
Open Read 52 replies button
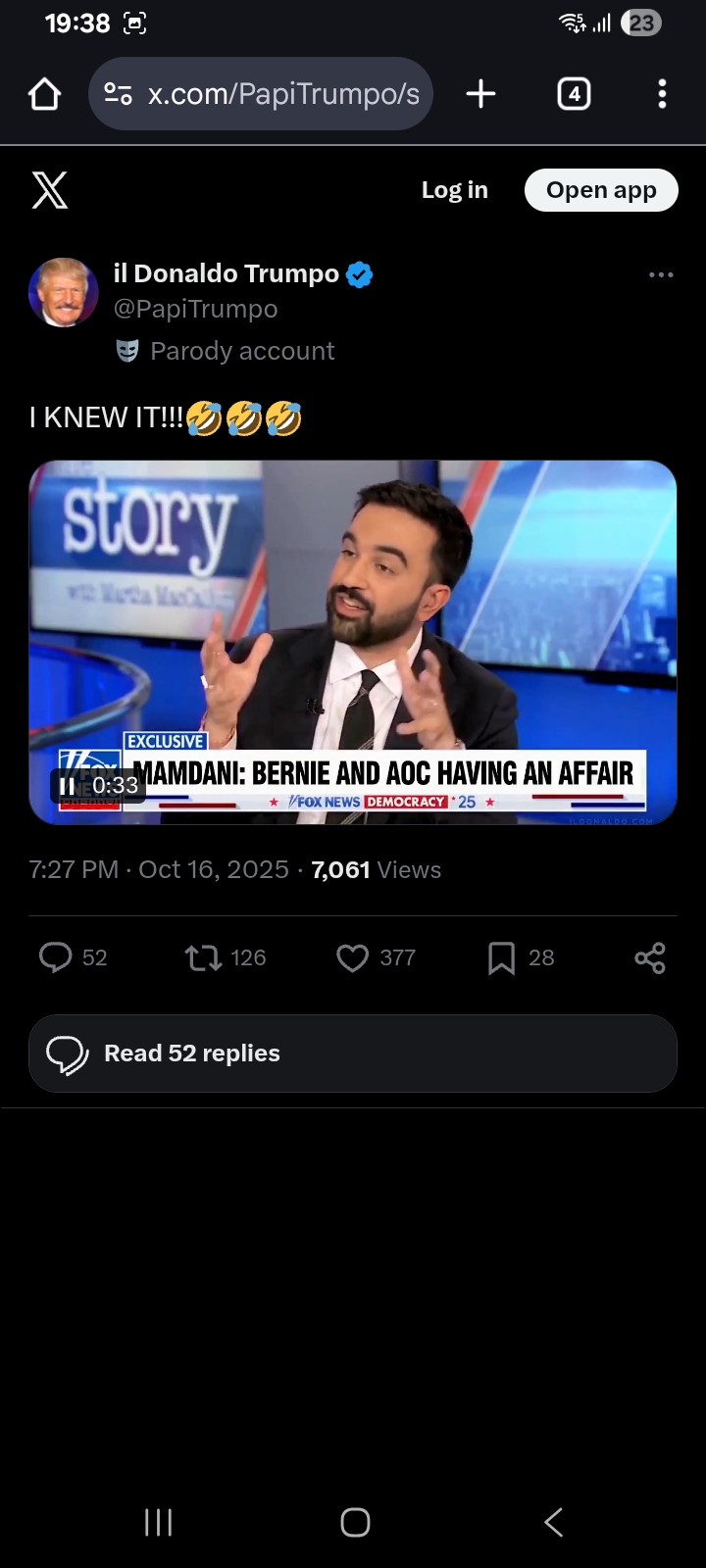click(353, 1053)
